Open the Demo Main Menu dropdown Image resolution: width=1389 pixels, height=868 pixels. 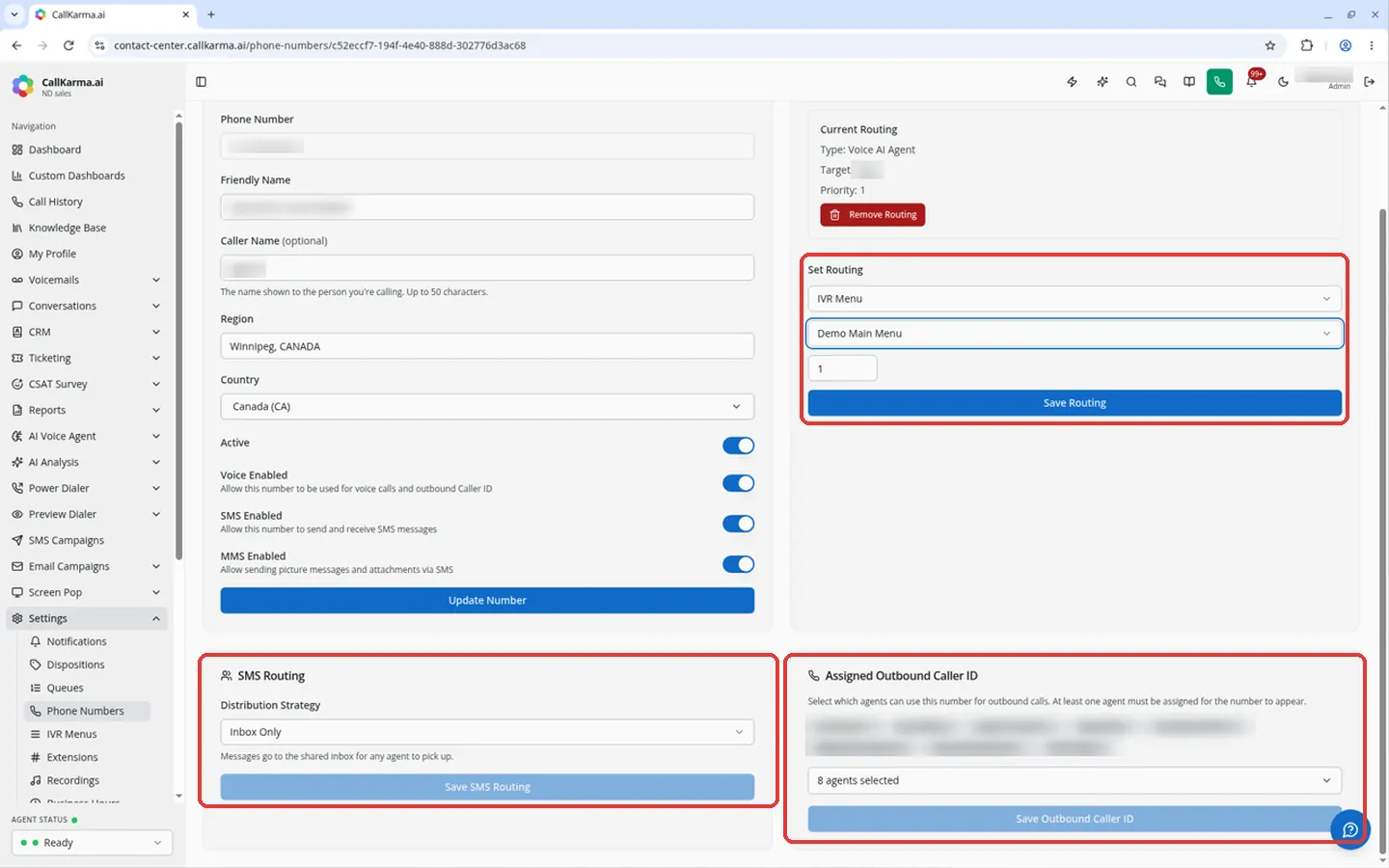(1075, 334)
